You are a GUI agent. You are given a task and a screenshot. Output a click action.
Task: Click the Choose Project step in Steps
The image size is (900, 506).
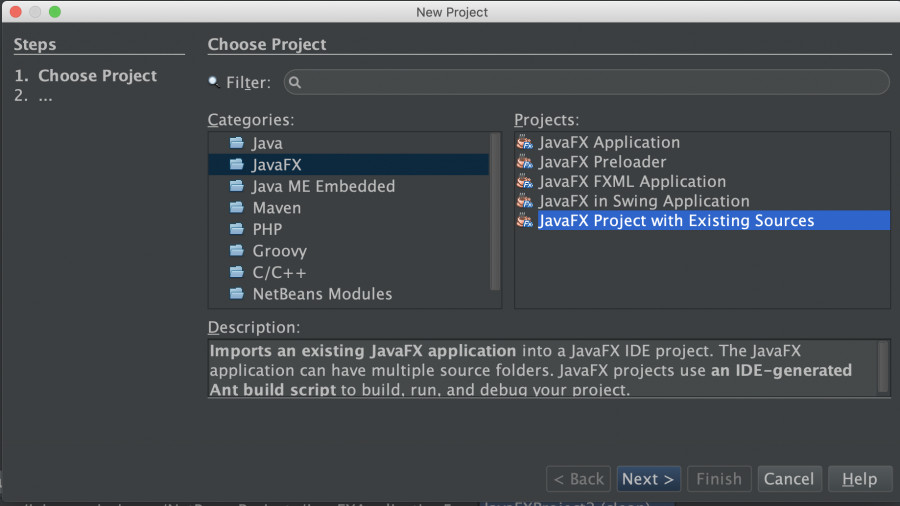pyautogui.click(x=97, y=76)
